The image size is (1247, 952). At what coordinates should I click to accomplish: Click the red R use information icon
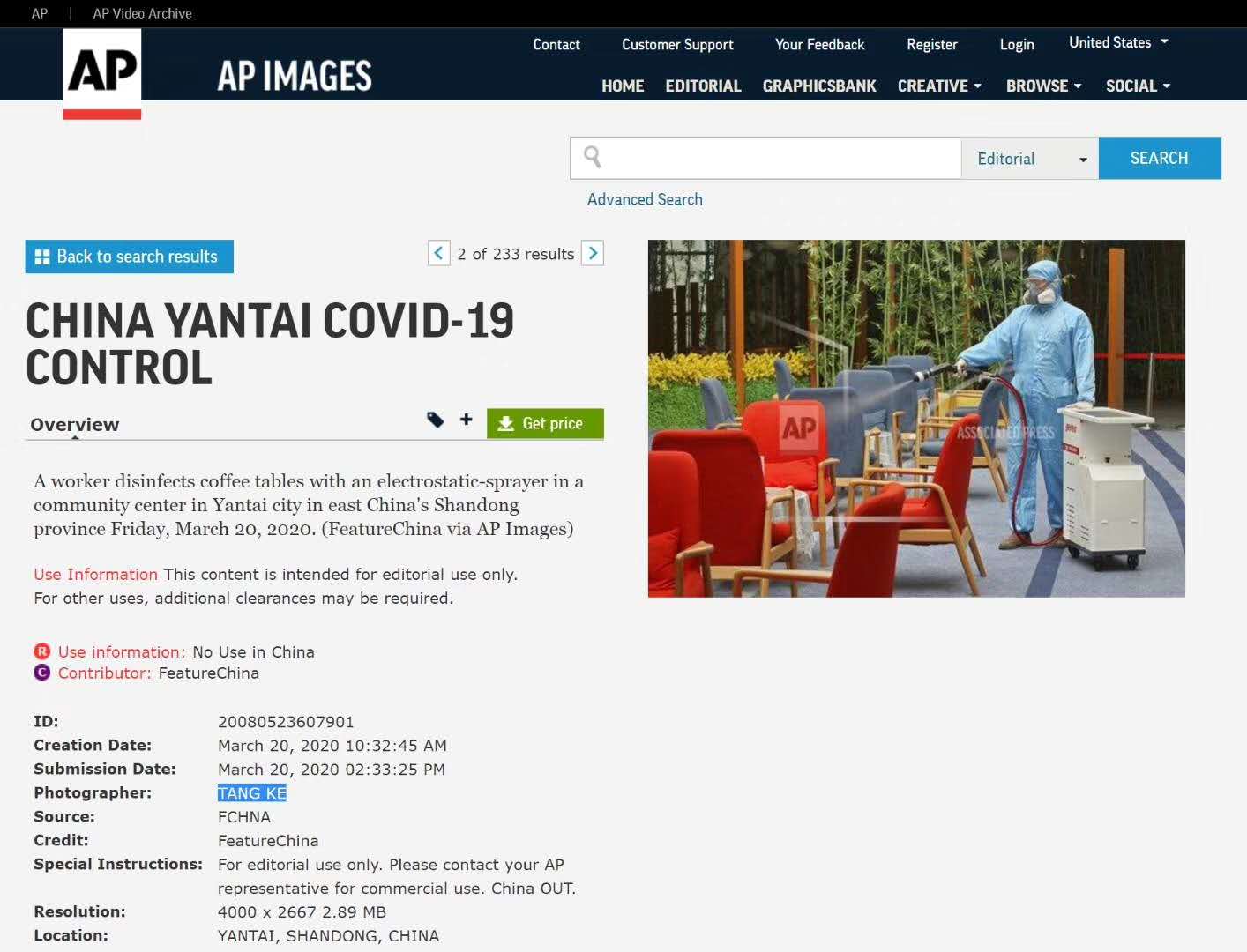pyautogui.click(x=41, y=651)
